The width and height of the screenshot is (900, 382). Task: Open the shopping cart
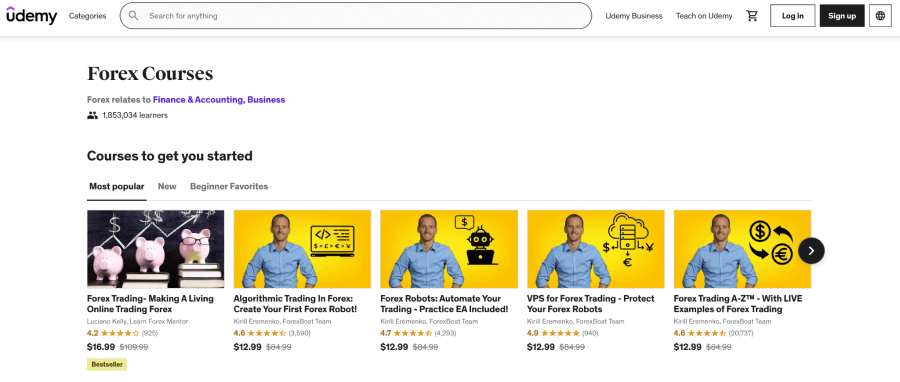click(x=751, y=16)
